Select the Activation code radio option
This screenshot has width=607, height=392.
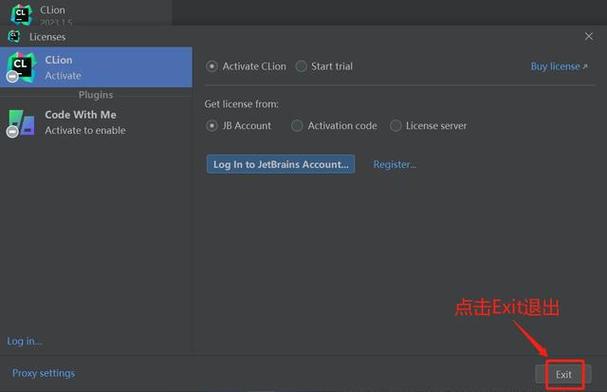pyautogui.click(x=297, y=126)
